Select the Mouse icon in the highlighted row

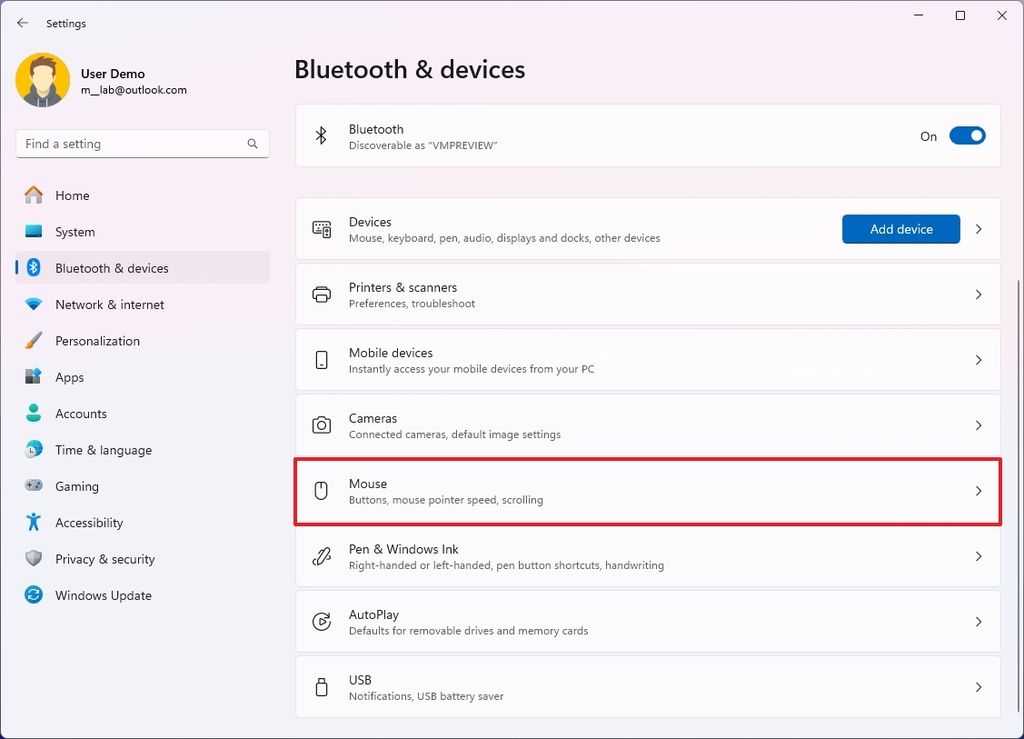tap(321, 490)
